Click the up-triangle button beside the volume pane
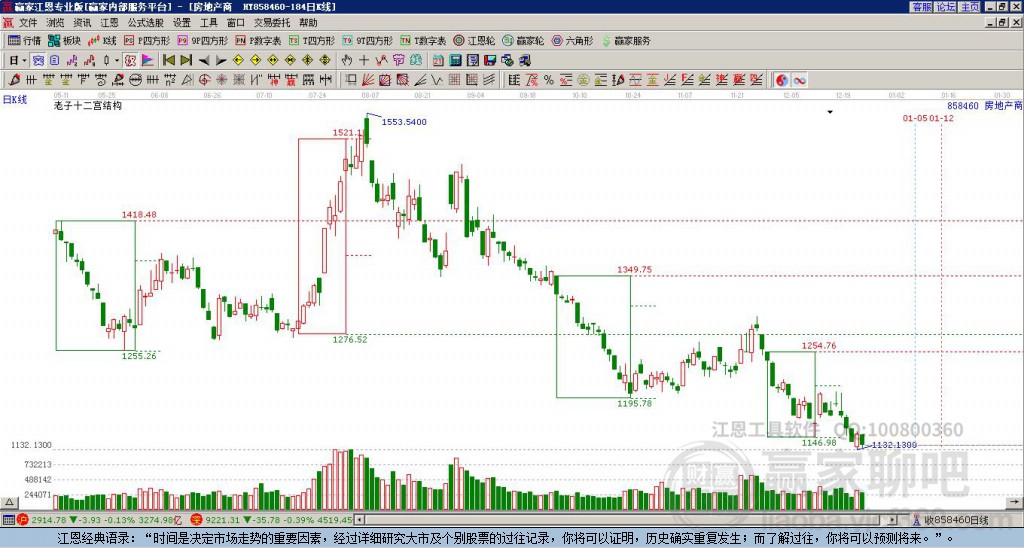1024x548 pixels. click(x=9, y=502)
